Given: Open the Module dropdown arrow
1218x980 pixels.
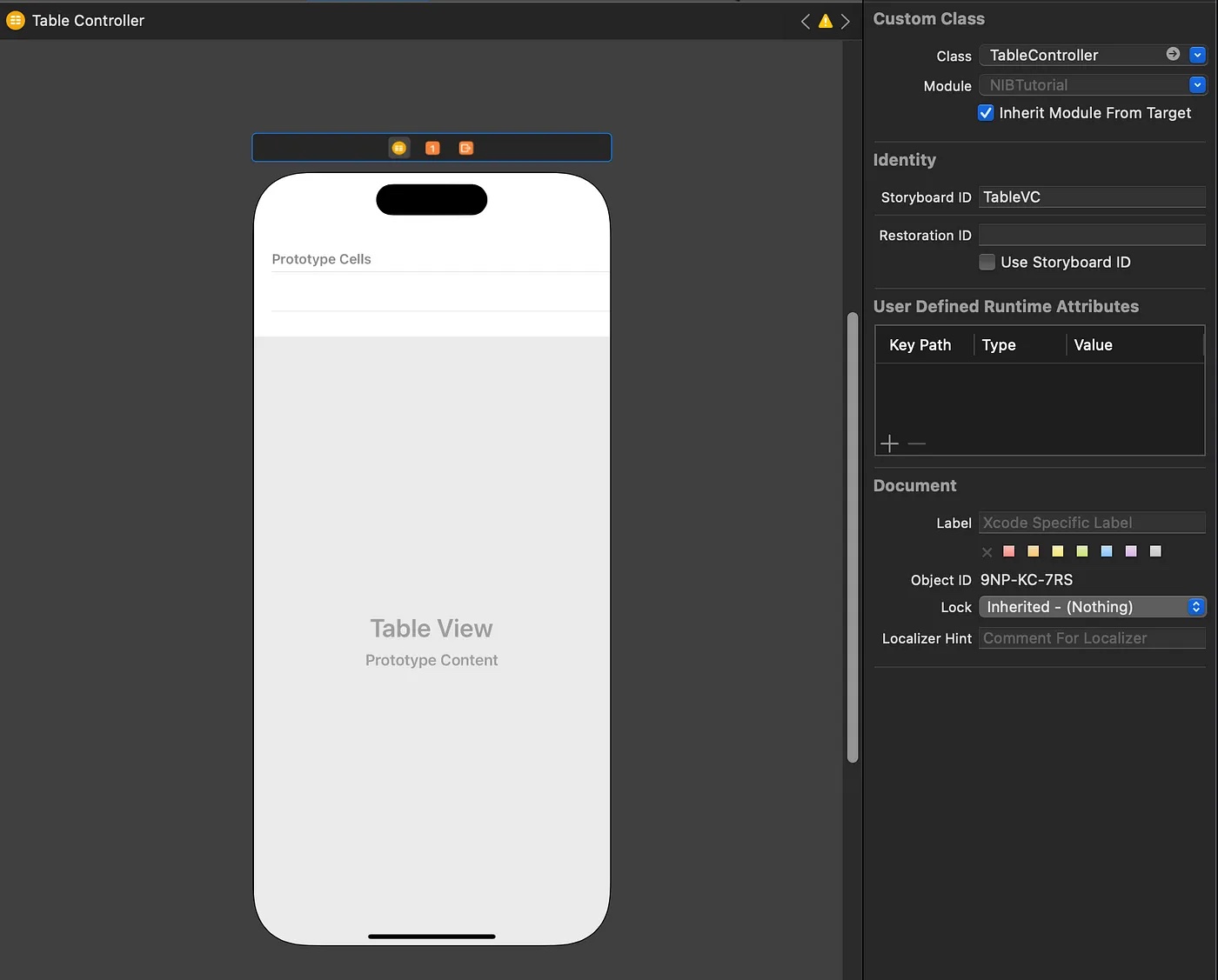Looking at the screenshot, I should (x=1198, y=84).
